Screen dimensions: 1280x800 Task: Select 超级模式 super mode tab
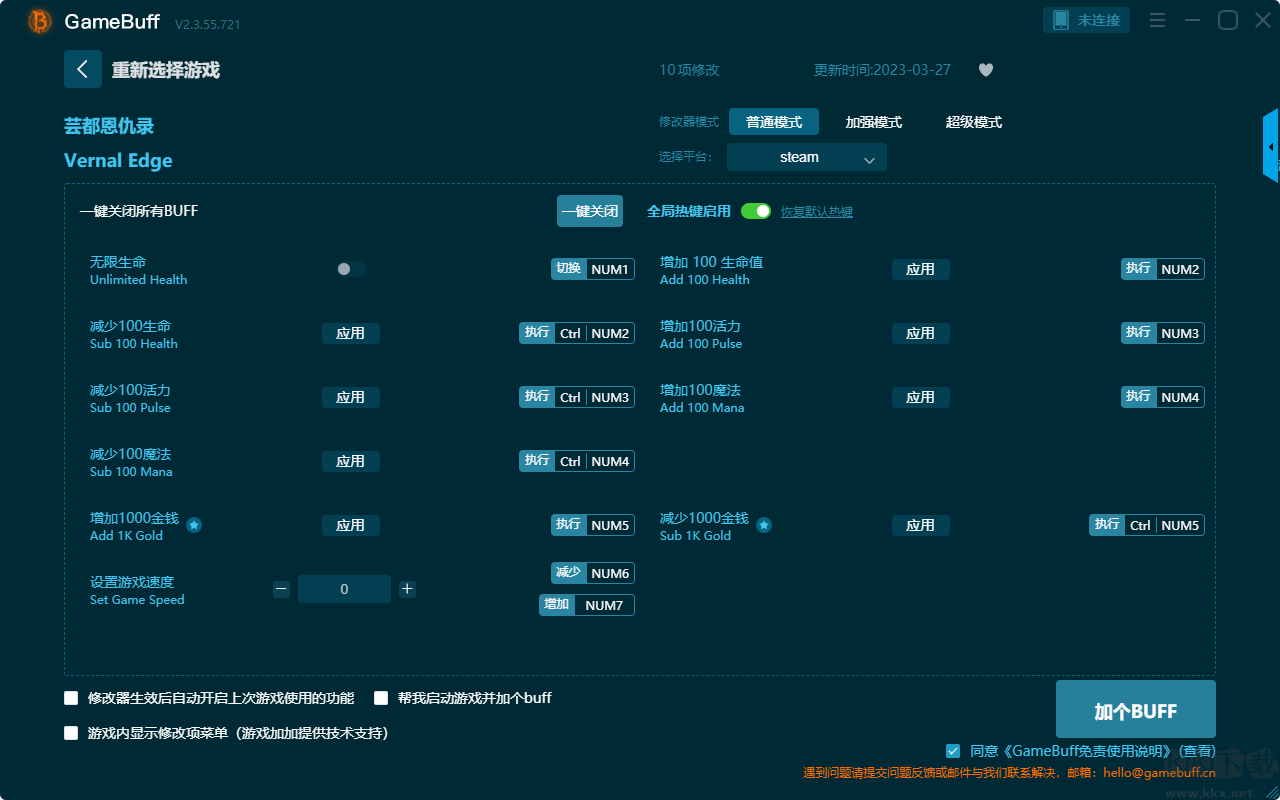click(974, 122)
